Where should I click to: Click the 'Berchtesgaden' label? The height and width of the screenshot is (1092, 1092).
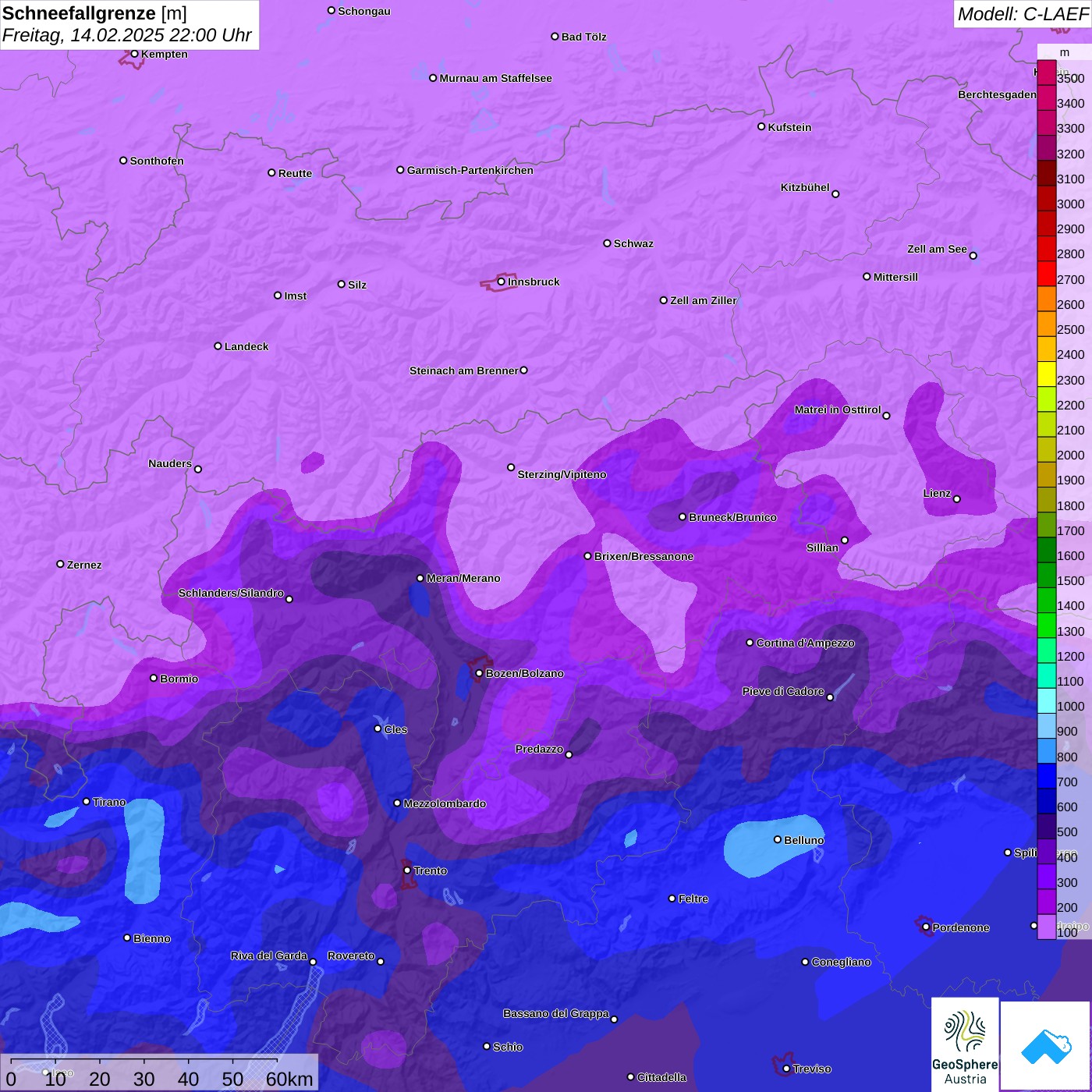click(997, 94)
